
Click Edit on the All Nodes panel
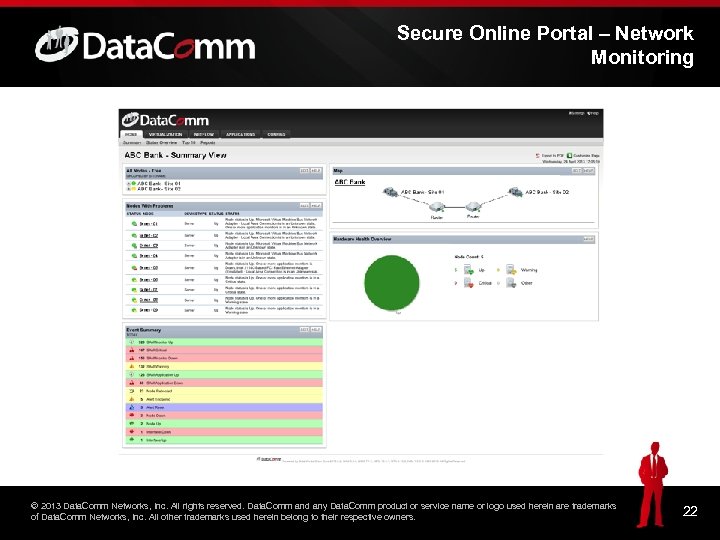pos(304,170)
